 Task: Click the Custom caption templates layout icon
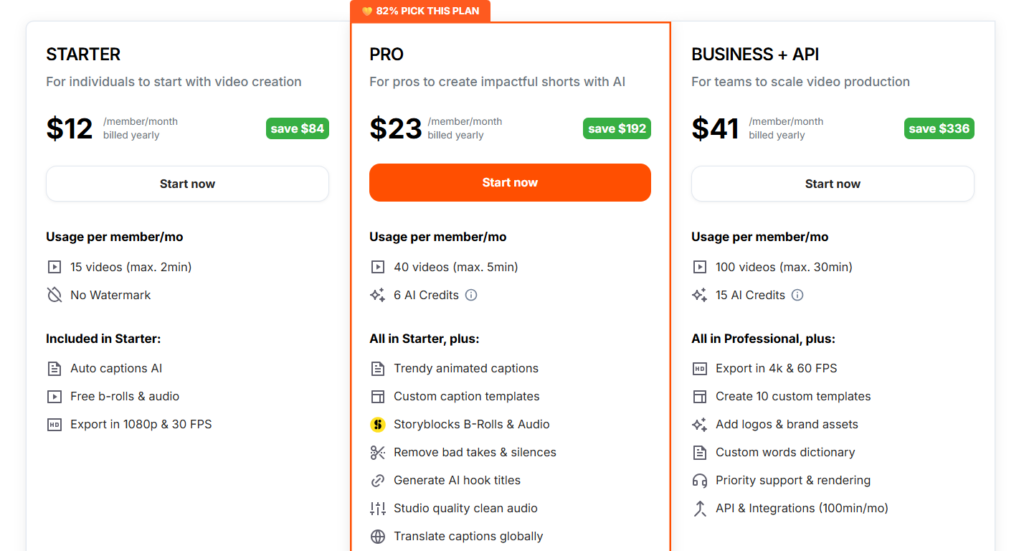coord(377,396)
